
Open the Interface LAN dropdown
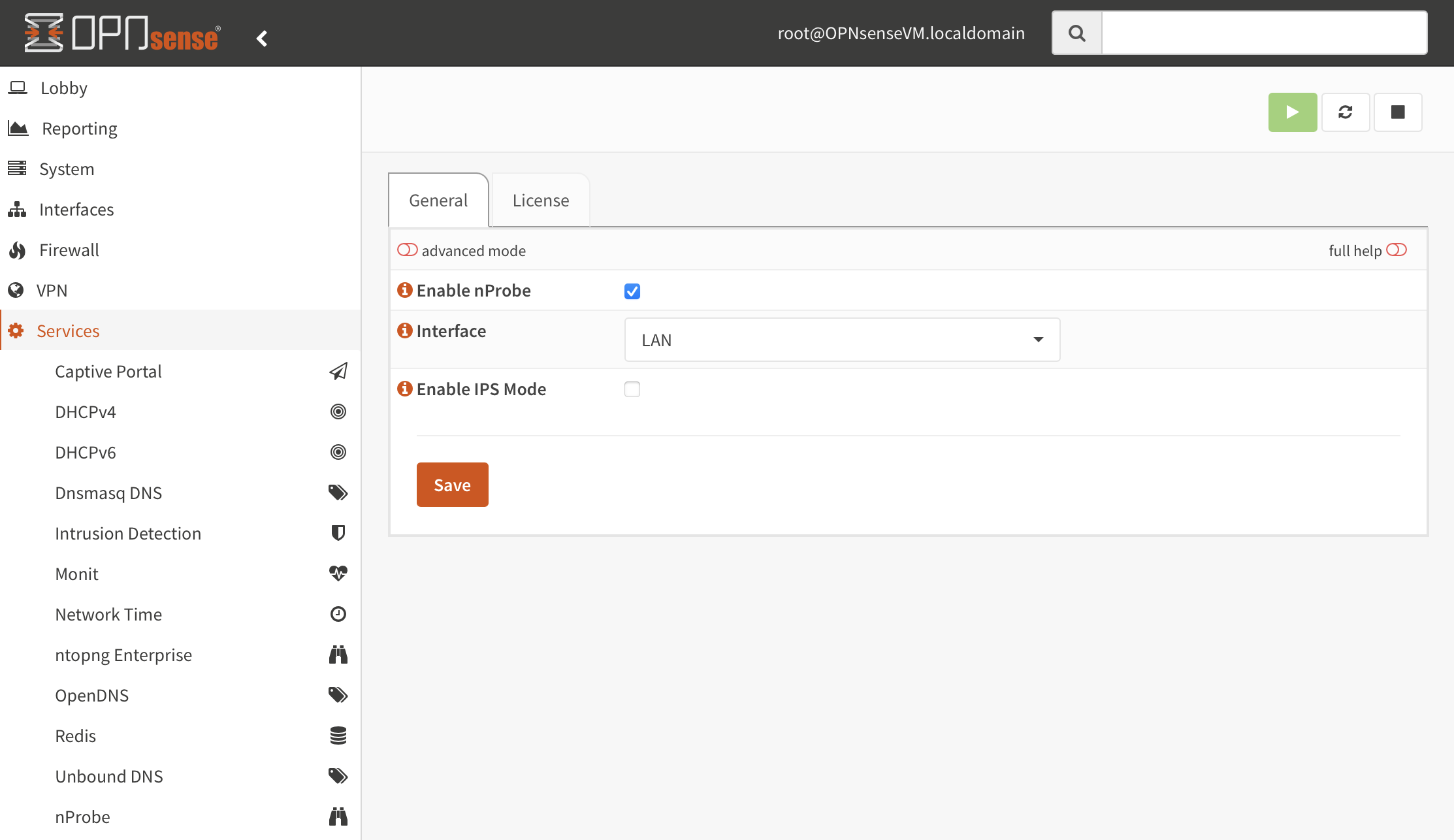tap(841, 340)
